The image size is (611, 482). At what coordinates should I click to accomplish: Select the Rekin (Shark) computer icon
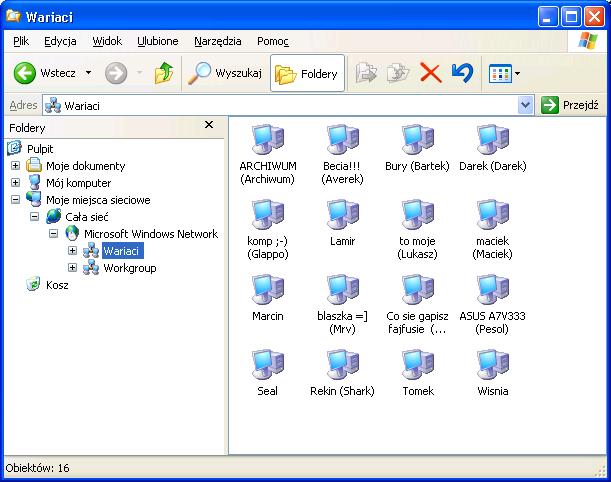coord(342,366)
